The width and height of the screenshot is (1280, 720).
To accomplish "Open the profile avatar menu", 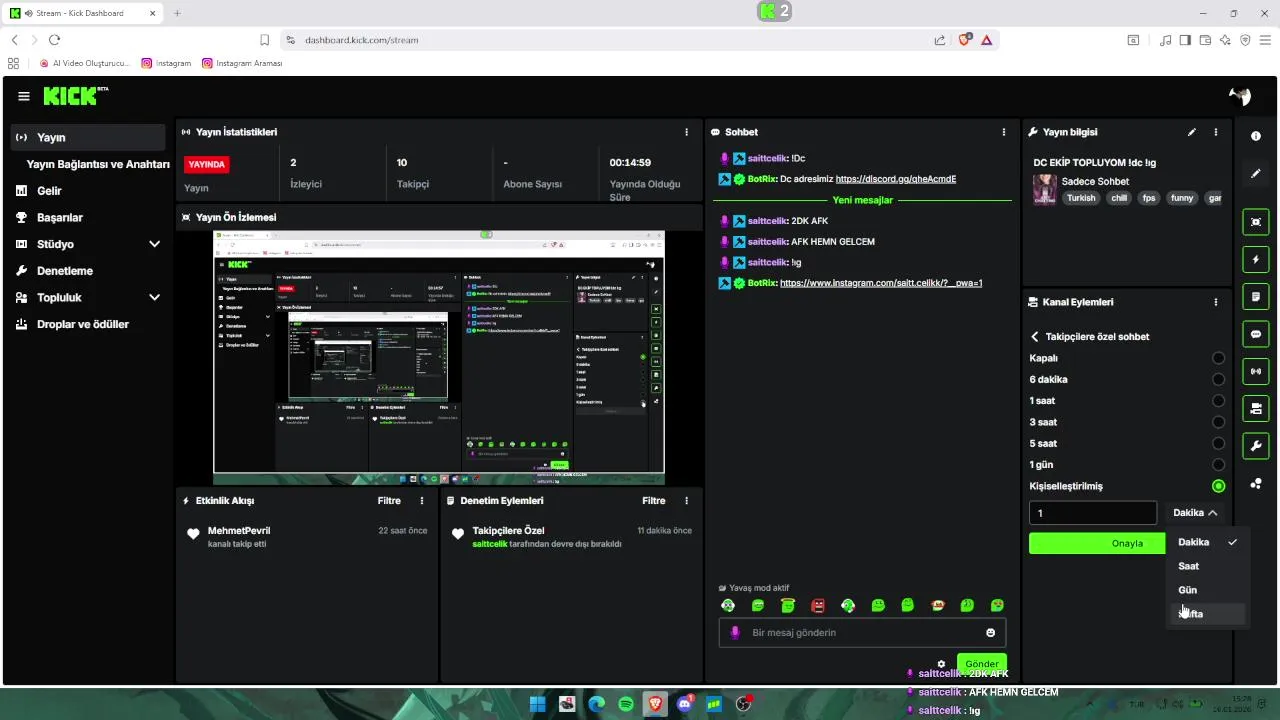I will click(1240, 96).
